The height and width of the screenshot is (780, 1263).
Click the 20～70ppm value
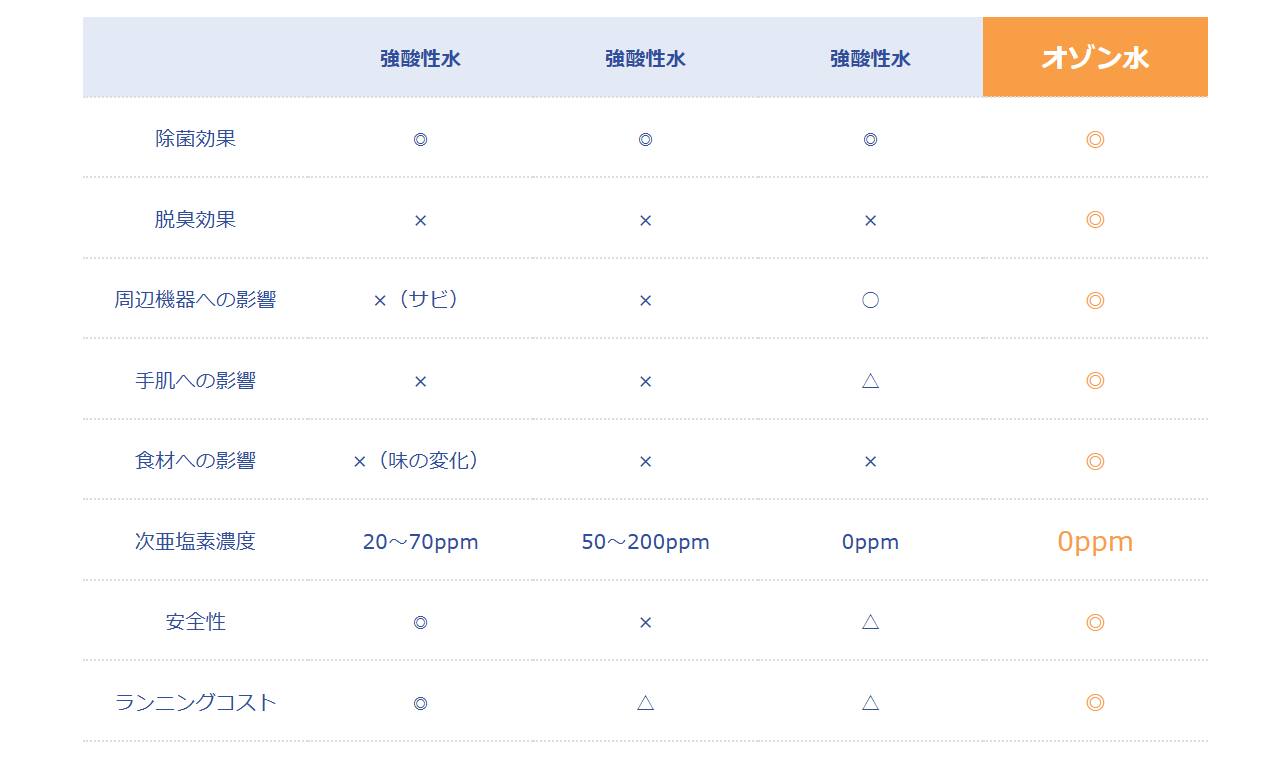(420, 542)
